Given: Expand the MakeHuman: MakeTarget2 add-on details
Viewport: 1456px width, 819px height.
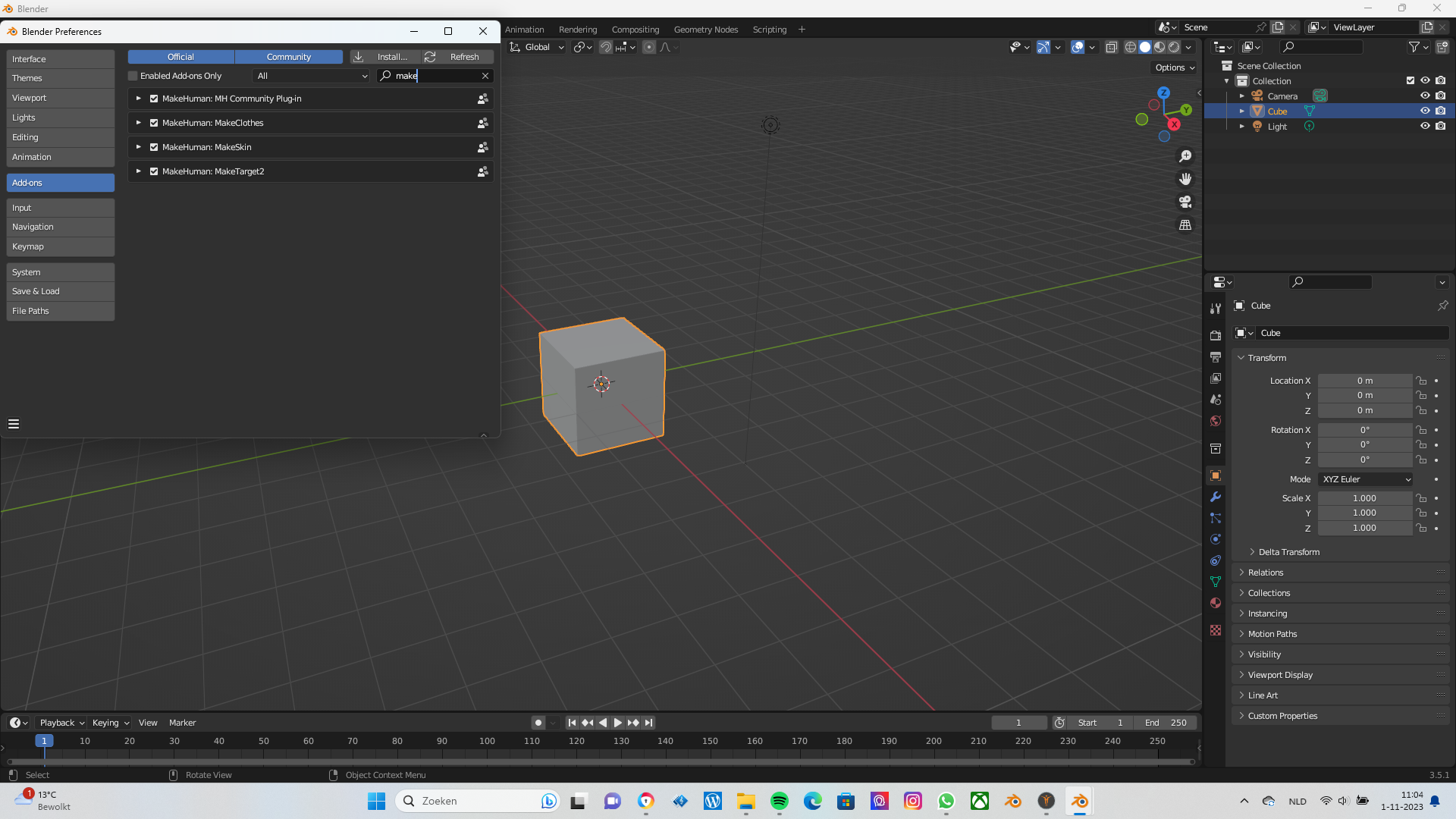Looking at the screenshot, I should click(x=138, y=171).
